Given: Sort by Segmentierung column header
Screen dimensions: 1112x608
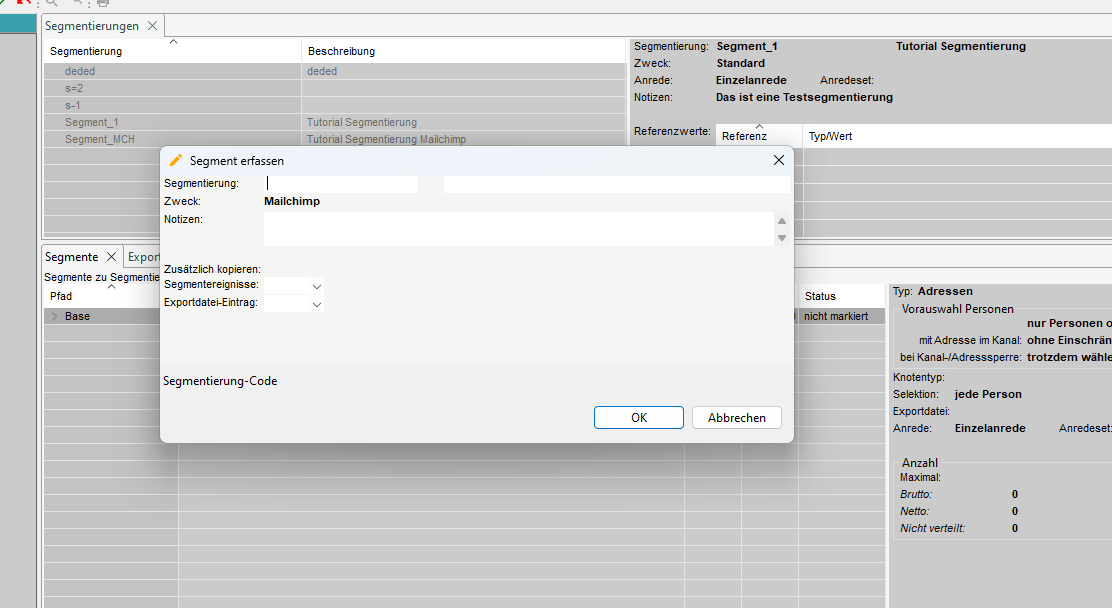Looking at the screenshot, I should (86, 51).
